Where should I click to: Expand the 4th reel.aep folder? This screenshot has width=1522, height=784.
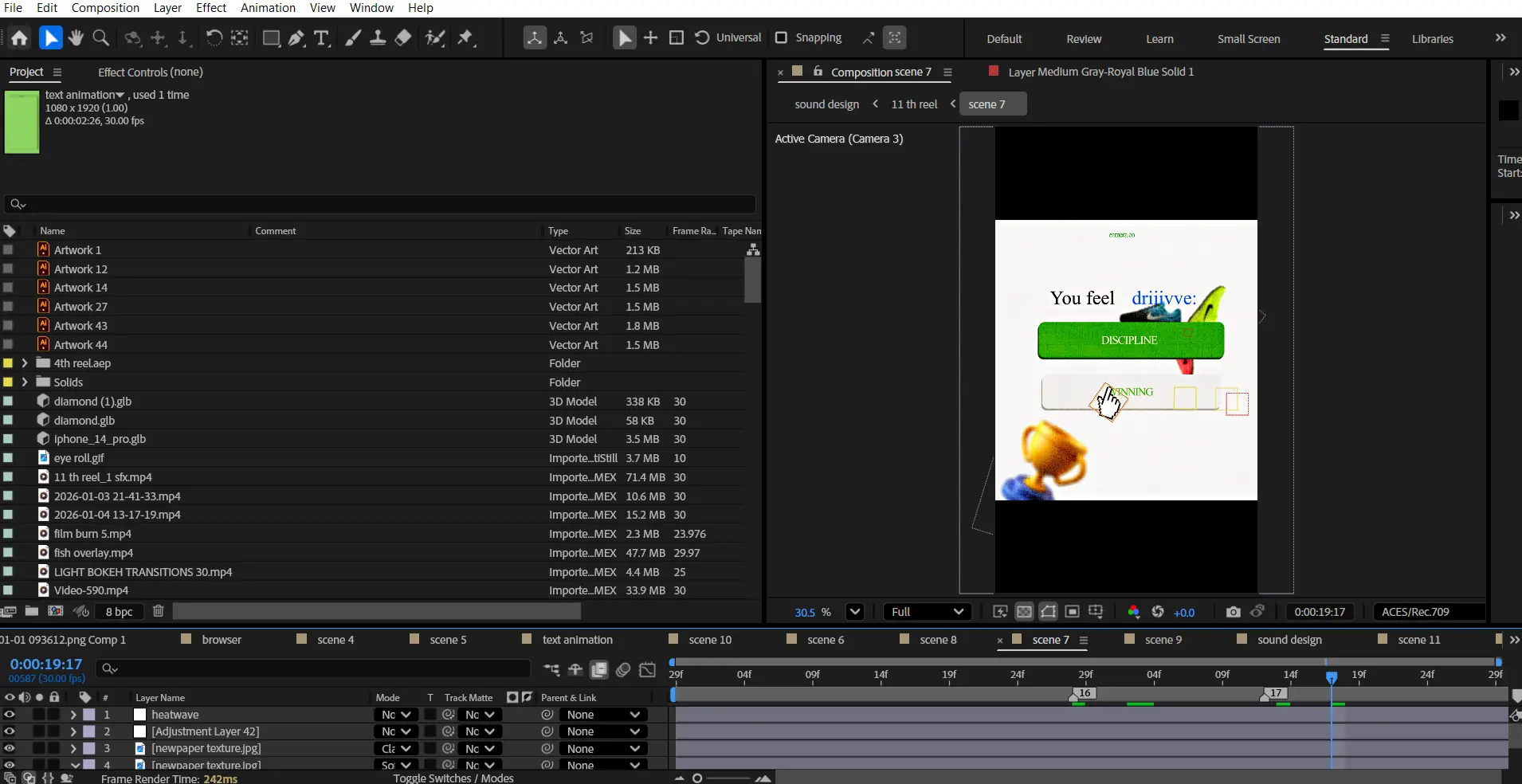point(25,363)
